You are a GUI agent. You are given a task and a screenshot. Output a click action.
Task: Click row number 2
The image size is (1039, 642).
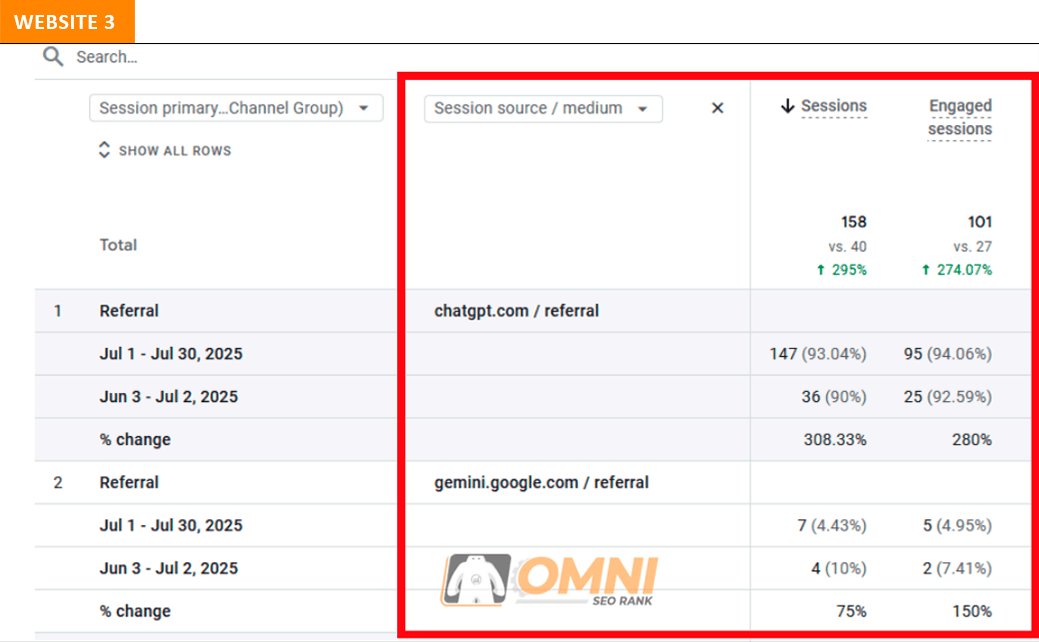[x=58, y=482]
